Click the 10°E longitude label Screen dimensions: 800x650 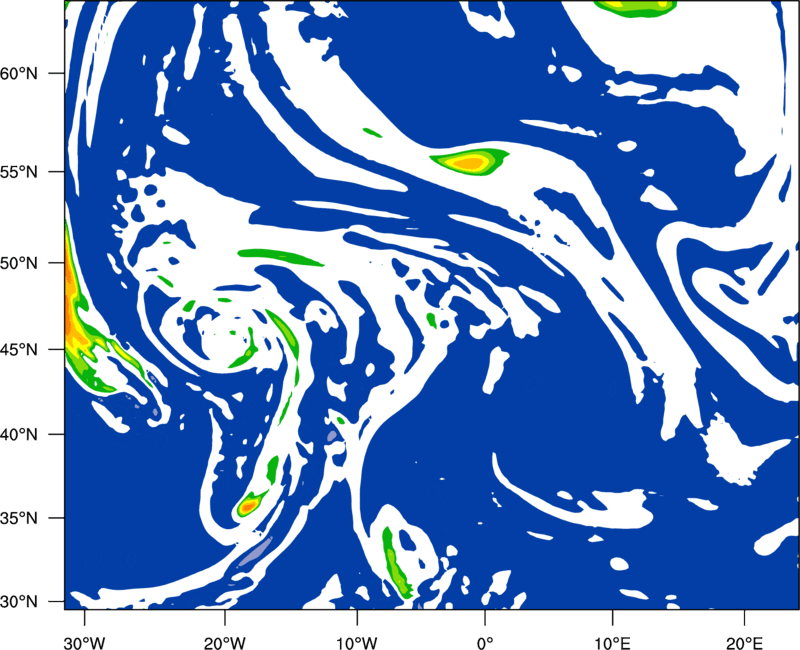[612, 643]
